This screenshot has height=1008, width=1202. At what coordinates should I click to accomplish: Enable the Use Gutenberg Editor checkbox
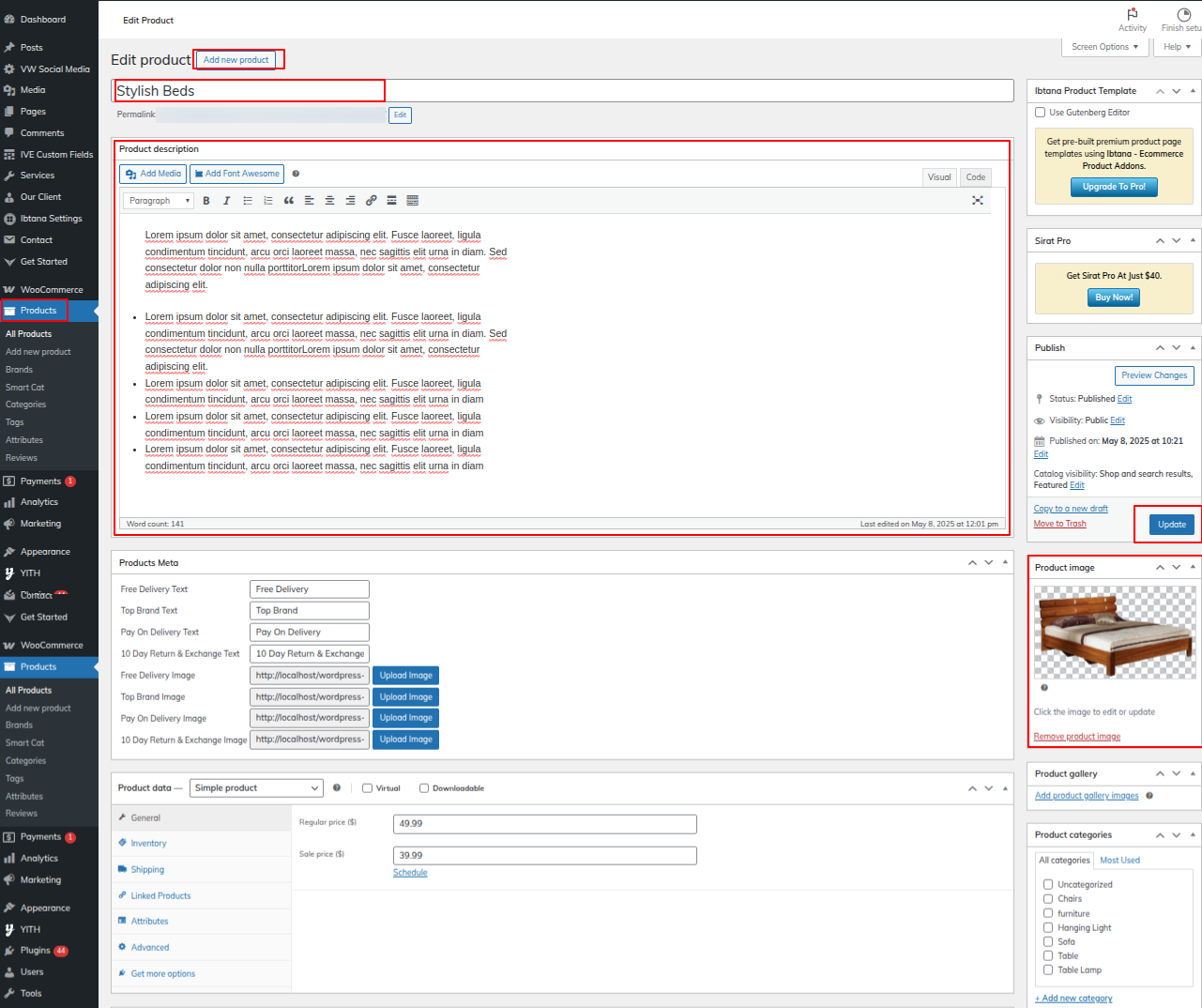click(x=1040, y=113)
